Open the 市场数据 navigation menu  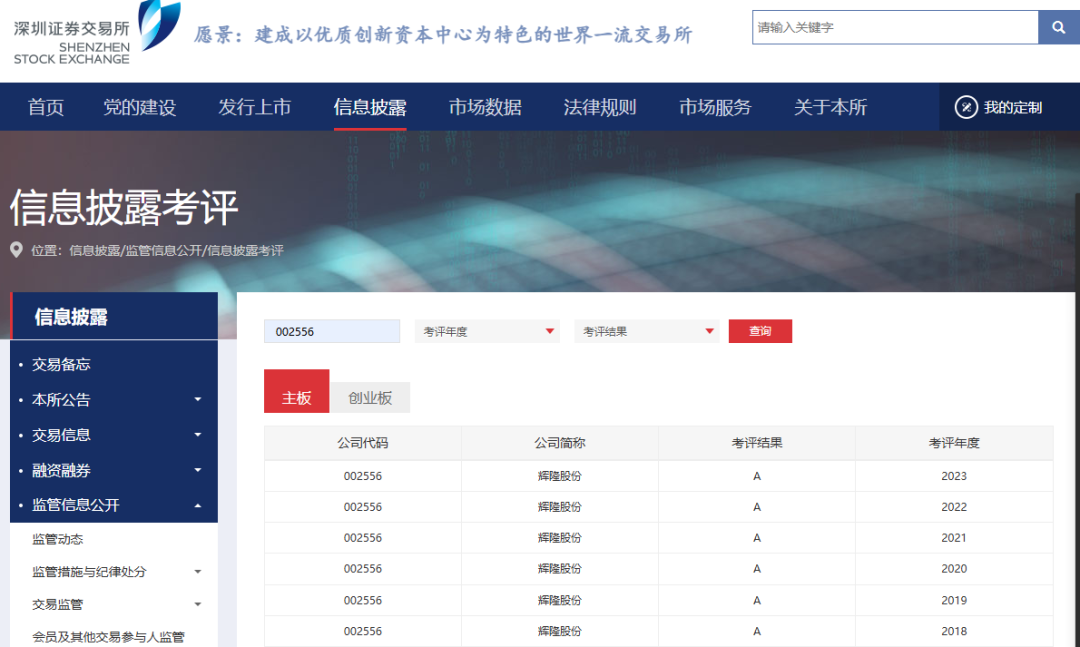coord(485,107)
